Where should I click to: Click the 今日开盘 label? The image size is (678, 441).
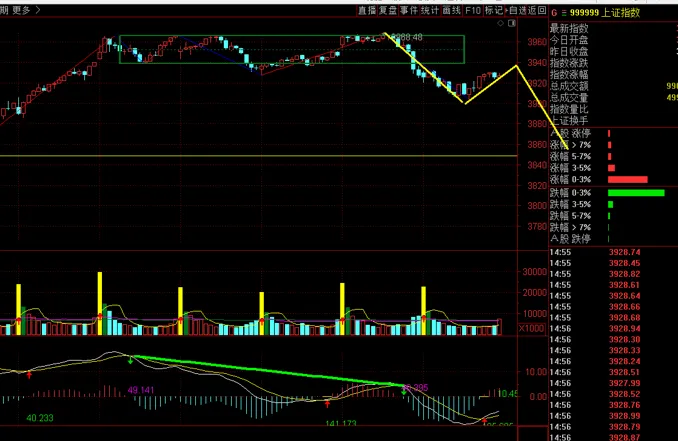(x=569, y=40)
